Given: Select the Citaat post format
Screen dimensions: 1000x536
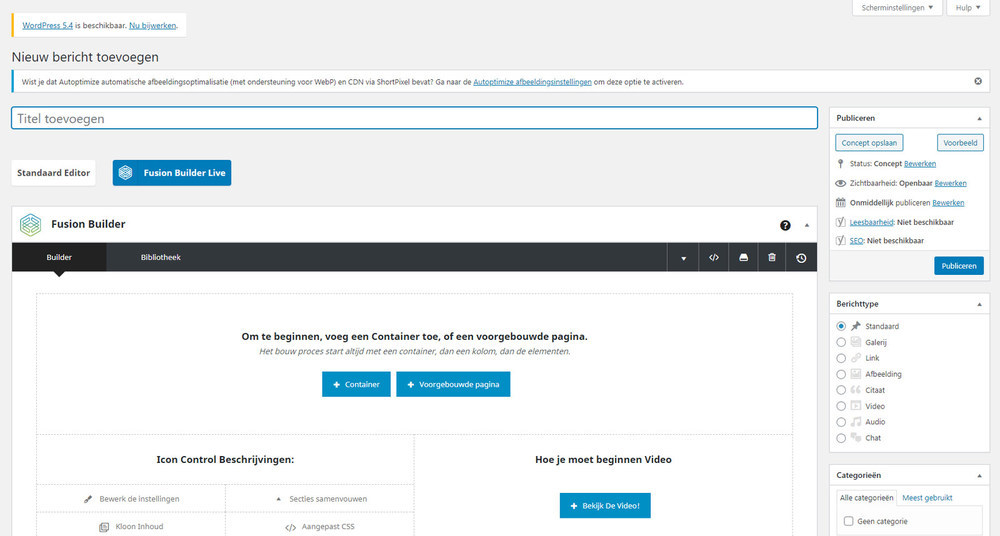Looking at the screenshot, I should point(841,391).
